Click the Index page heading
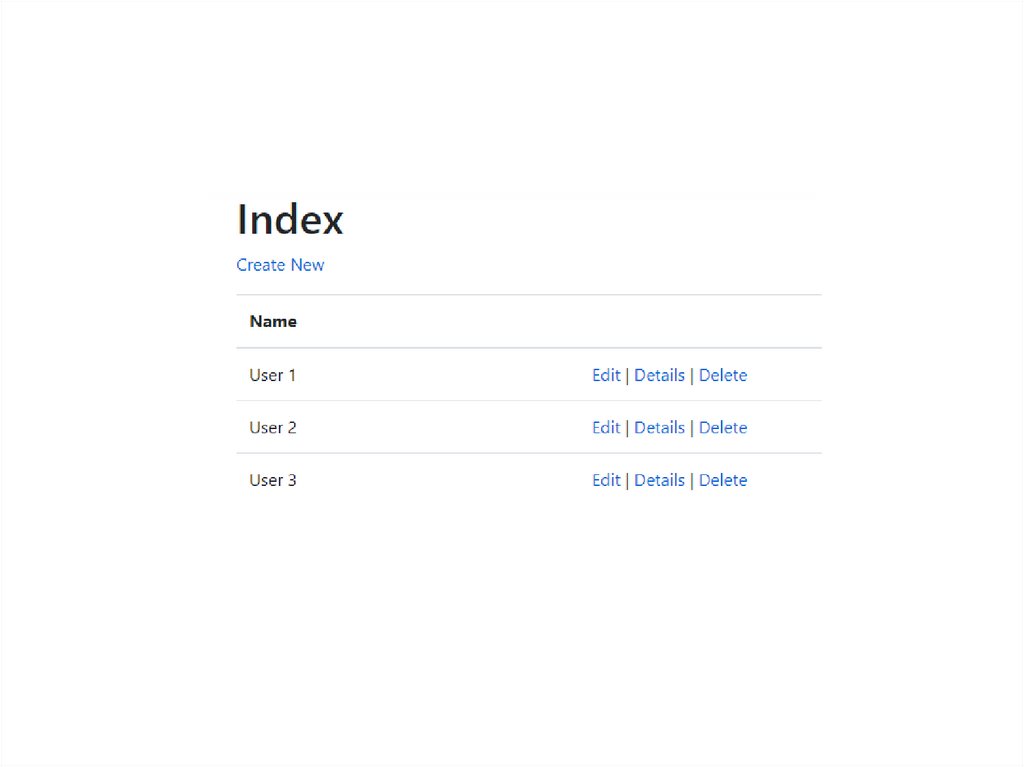This screenshot has width=1024, height=767. [x=290, y=219]
